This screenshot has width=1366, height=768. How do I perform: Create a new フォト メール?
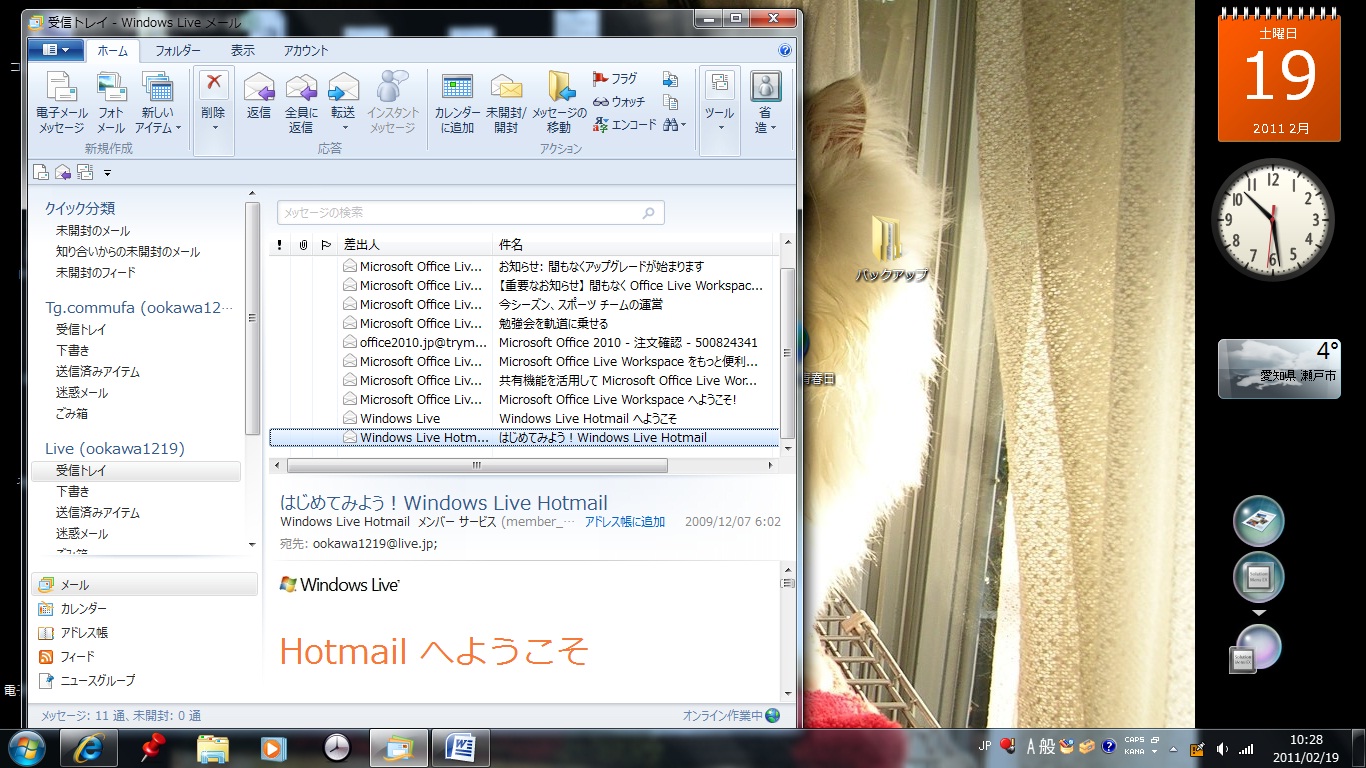coord(110,103)
